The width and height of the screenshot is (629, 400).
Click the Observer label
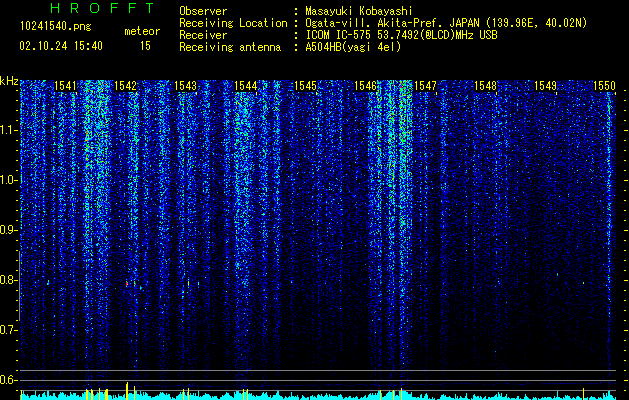click(x=203, y=11)
